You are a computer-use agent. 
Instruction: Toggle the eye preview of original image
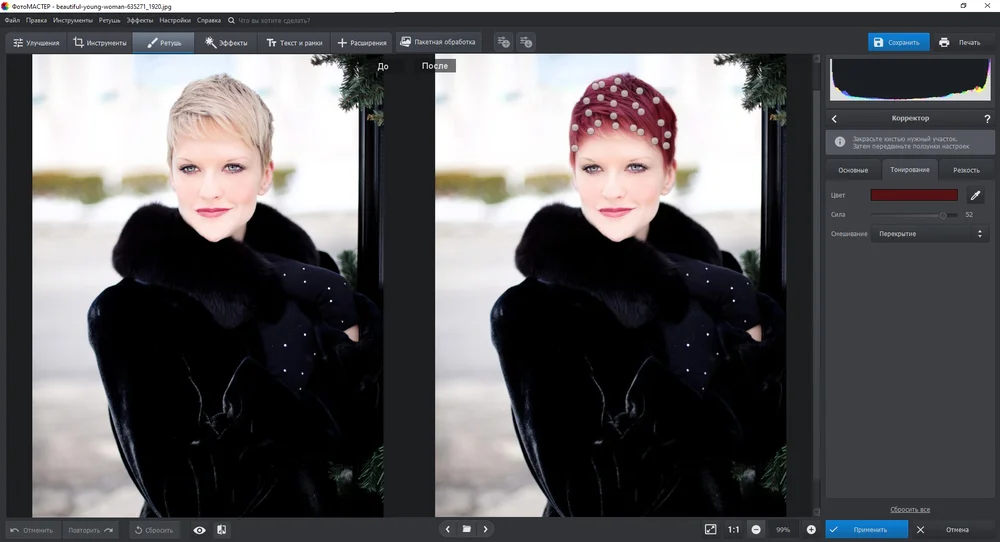(199, 530)
